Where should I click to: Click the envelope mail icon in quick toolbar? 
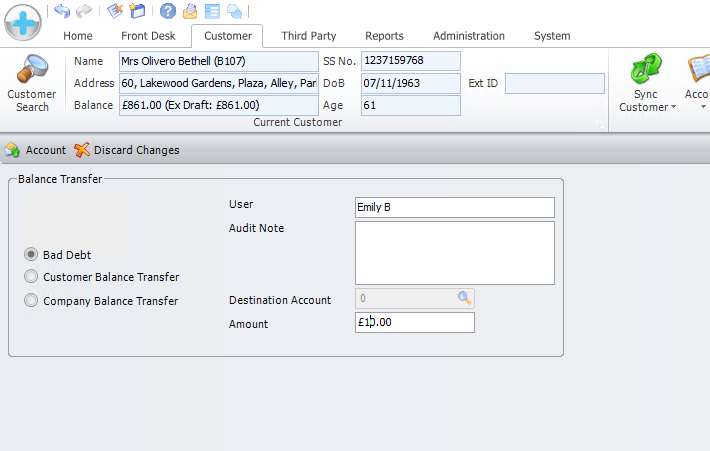point(189,11)
